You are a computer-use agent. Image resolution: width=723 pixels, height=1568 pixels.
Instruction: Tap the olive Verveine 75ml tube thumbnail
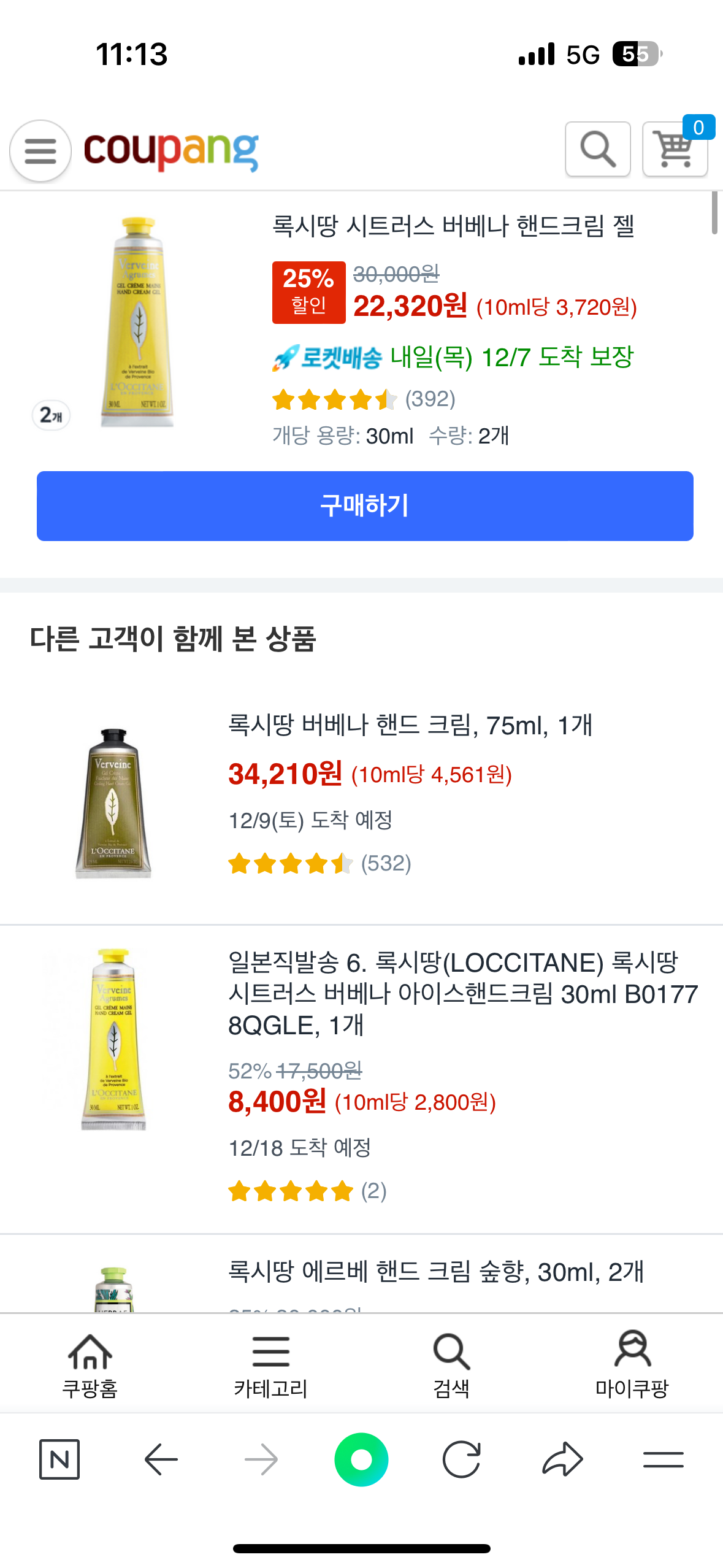[113, 803]
